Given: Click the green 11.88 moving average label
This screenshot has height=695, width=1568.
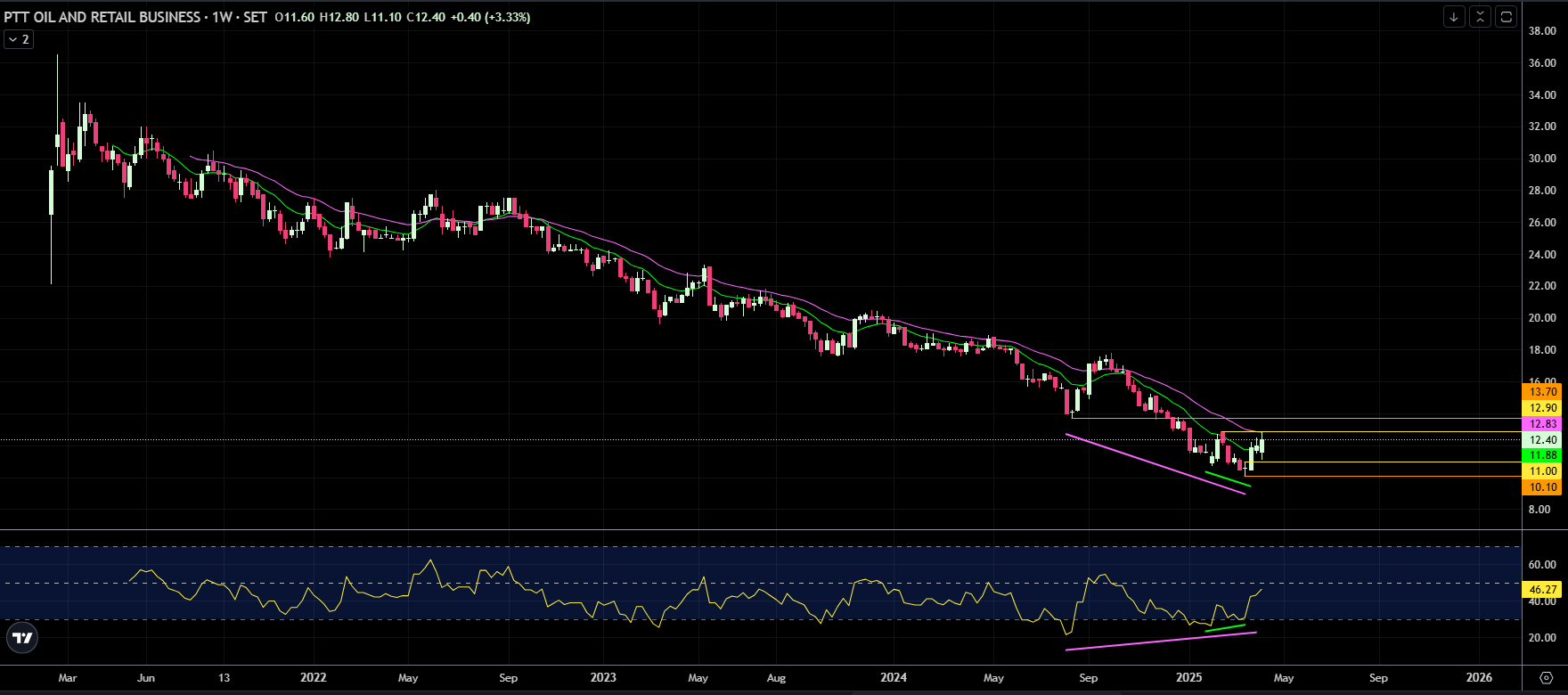Looking at the screenshot, I should [1543, 455].
